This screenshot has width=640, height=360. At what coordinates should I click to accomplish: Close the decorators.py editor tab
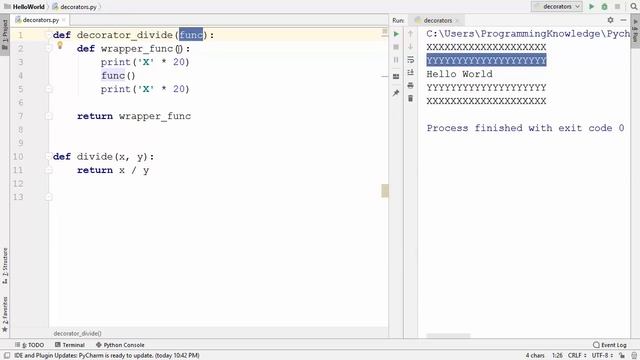pyautogui.click(x=64, y=20)
